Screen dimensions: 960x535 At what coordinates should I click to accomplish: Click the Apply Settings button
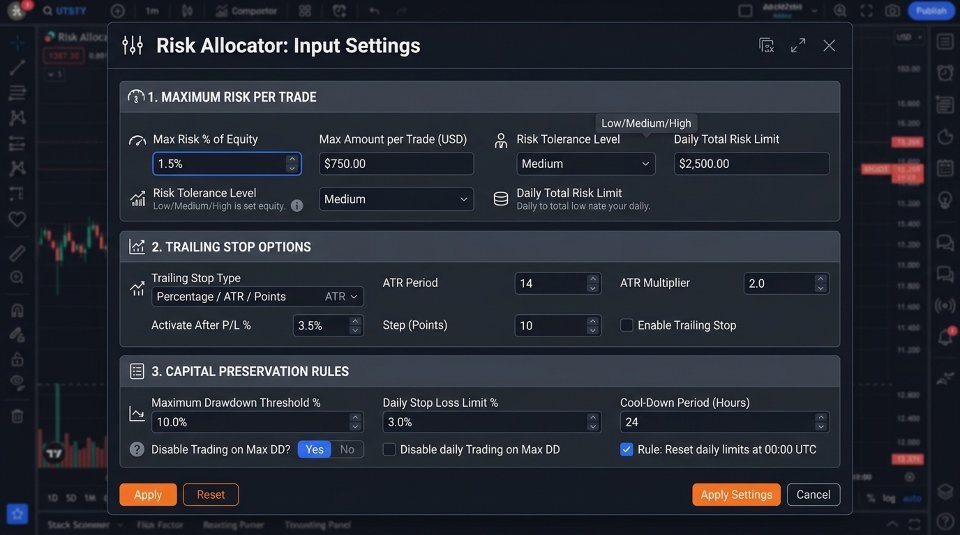737,495
